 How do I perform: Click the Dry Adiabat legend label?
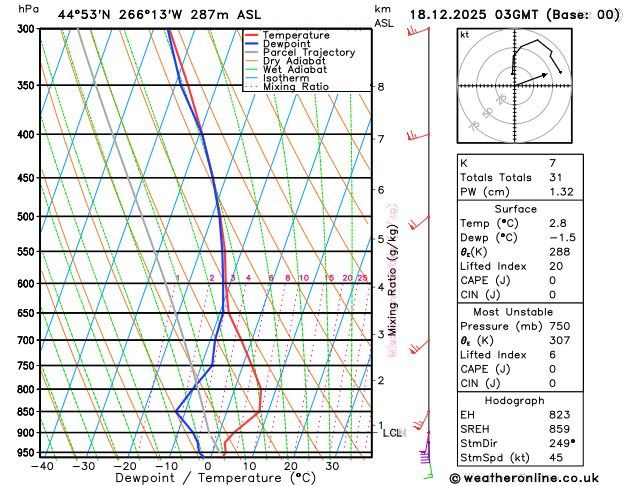[294, 61]
